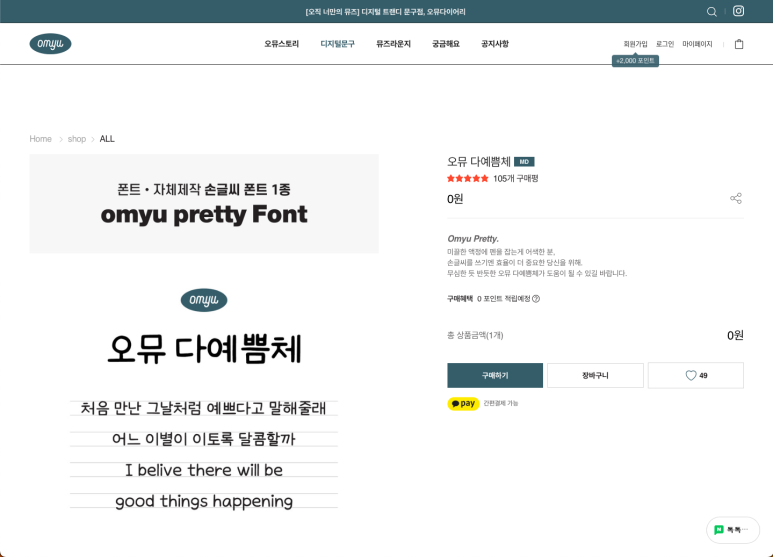Click the 간편결제 가능 text
Viewport: 773px width, 557px height.
(500, 403)
